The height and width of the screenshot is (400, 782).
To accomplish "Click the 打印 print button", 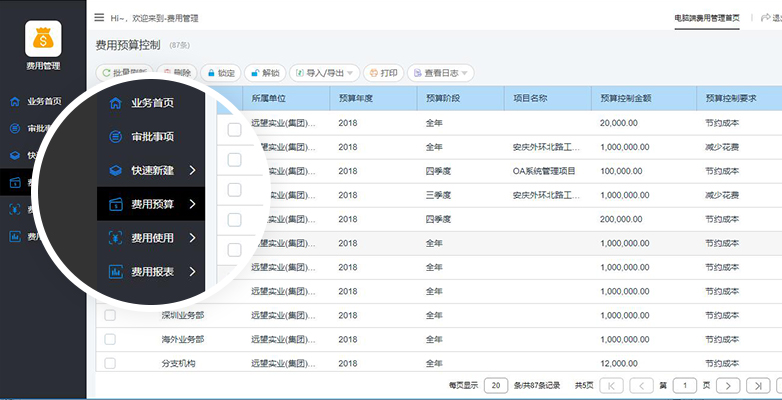I will (x=384, y=73).
